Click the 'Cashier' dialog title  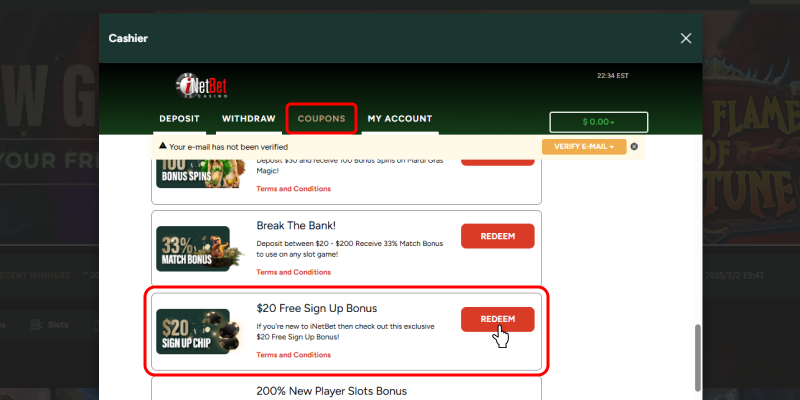pyautogui.click(x=128, y=38)
